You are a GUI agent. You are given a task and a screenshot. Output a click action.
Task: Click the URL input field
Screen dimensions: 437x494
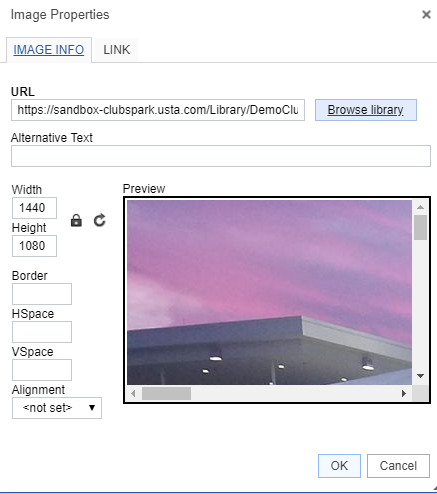tap(158, 110)
